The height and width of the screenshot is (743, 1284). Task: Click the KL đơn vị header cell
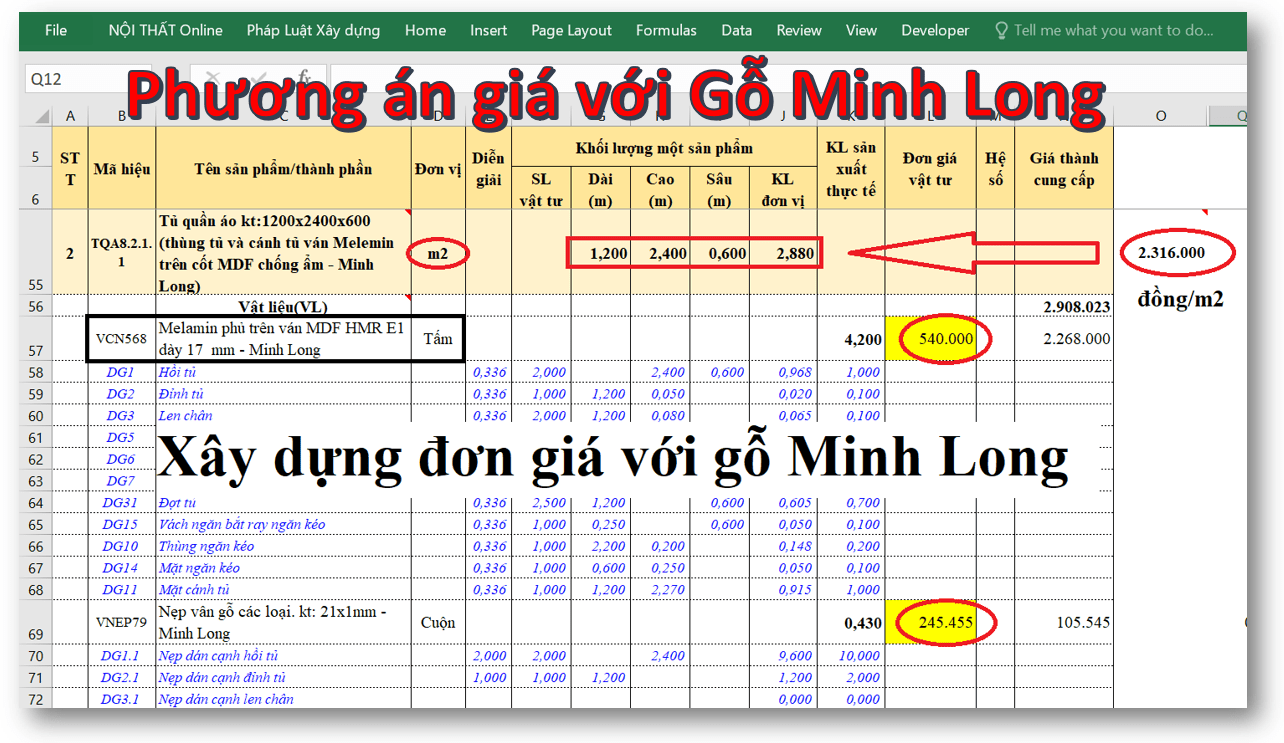click(x=783, y=189)
